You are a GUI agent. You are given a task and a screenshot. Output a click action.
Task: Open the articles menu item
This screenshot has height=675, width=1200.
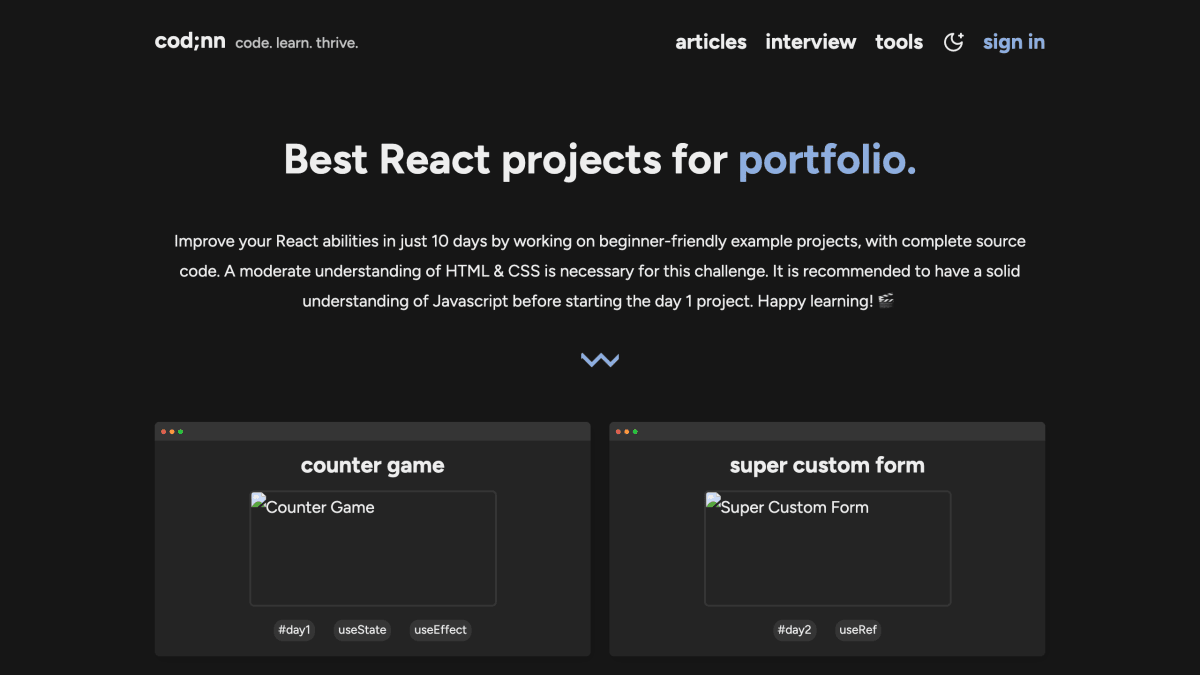[711, 42]
